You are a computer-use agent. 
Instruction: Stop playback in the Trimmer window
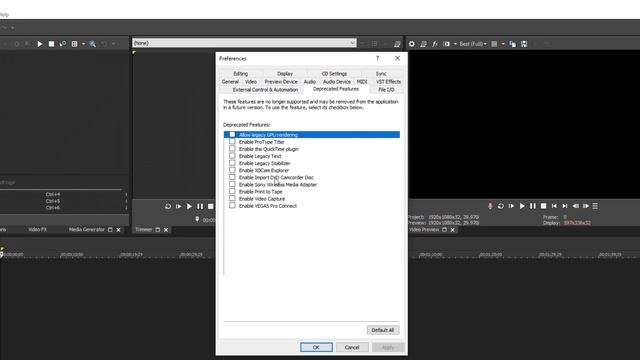tap(210, 207)
